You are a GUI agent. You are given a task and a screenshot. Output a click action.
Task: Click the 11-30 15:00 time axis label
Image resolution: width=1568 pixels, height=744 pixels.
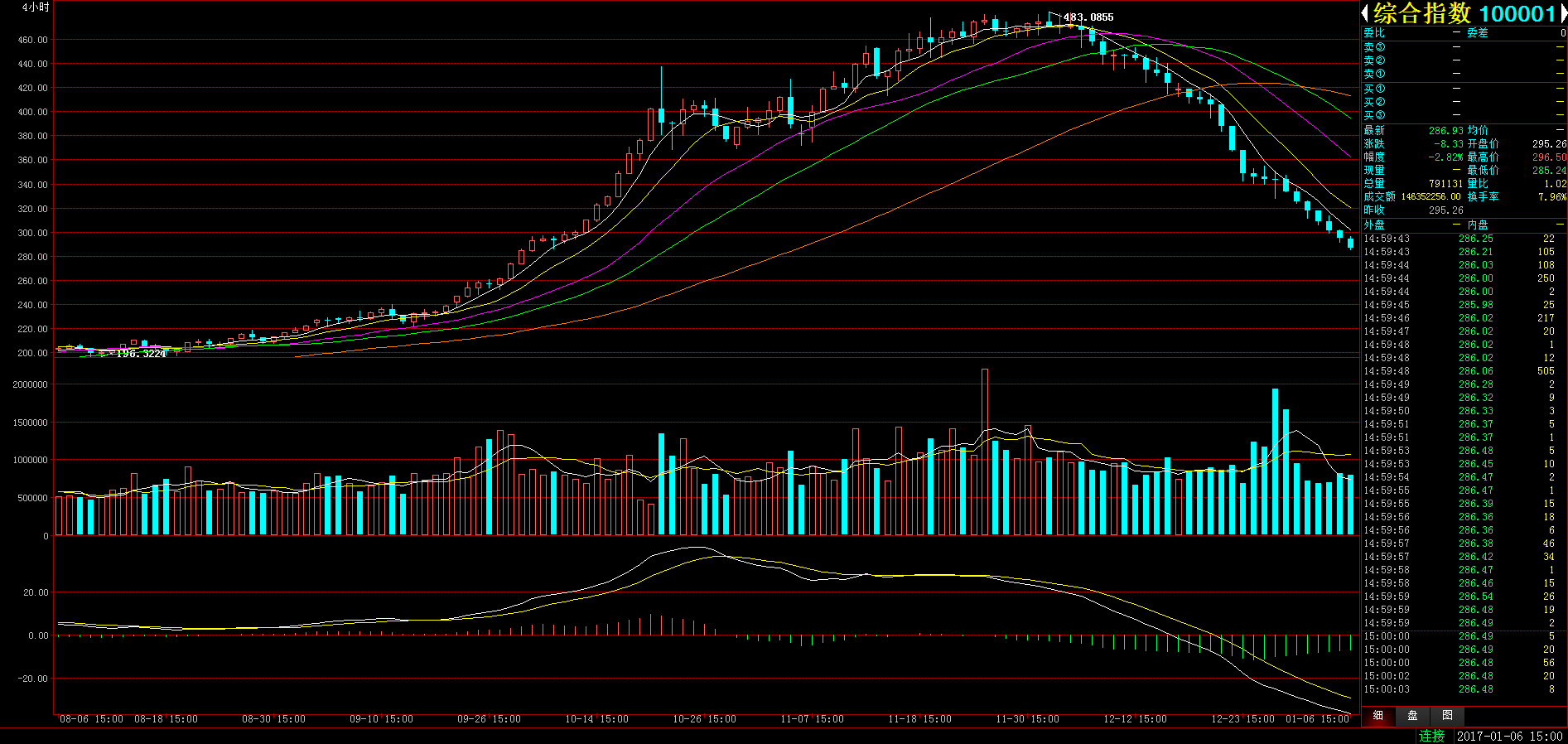pyautogui.click(x=1027, y=719)
